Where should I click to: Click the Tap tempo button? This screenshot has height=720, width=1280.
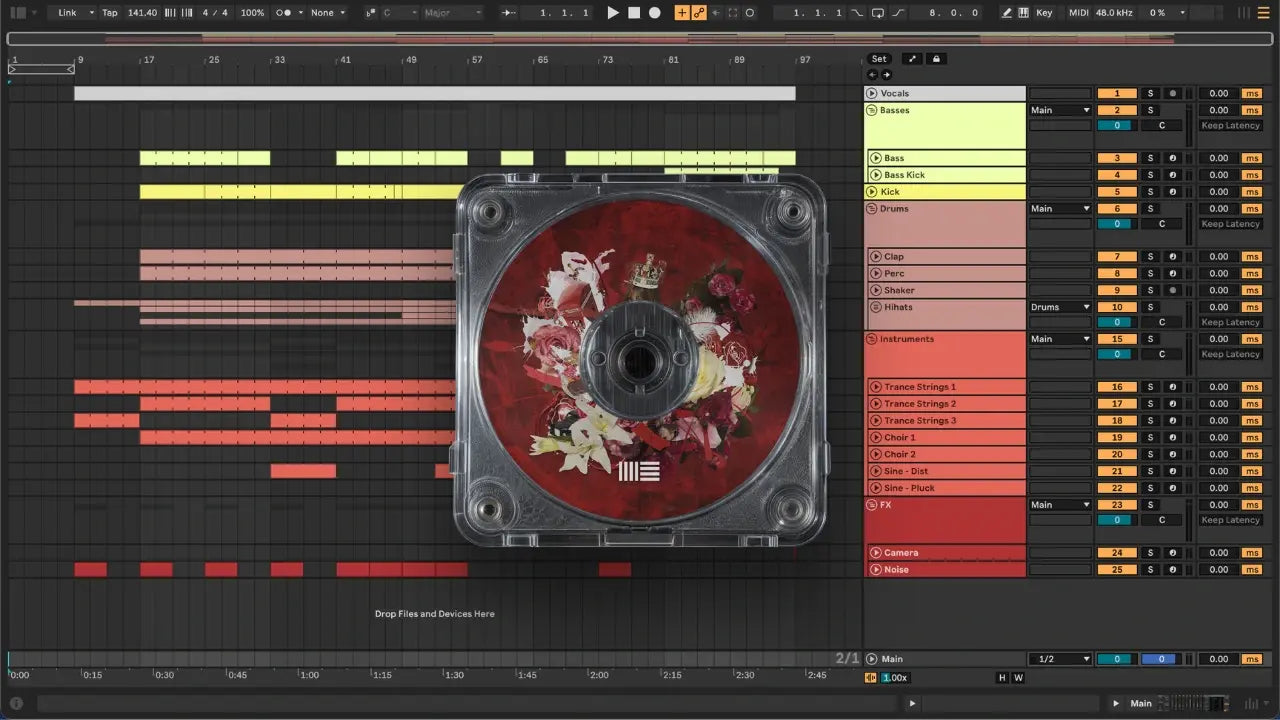[110, 13]
